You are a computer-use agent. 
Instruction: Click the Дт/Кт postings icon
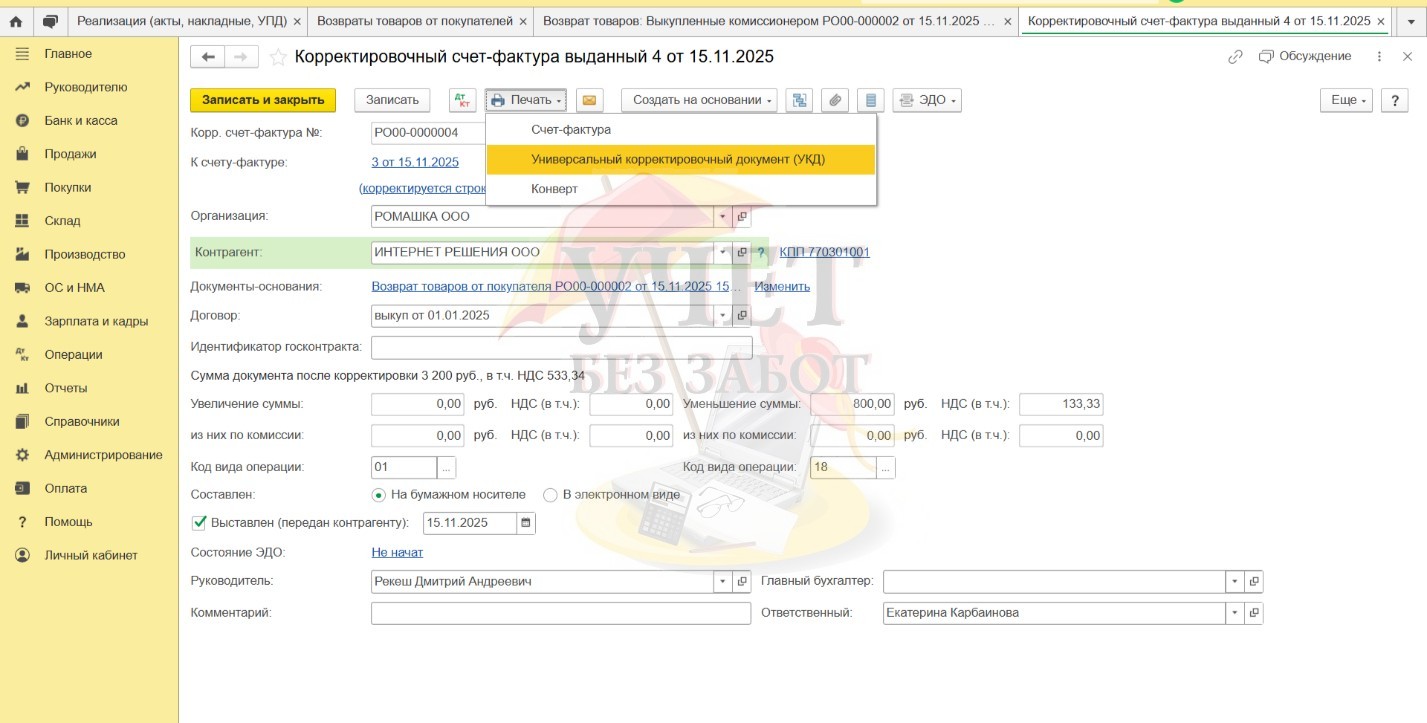(462, 100)
